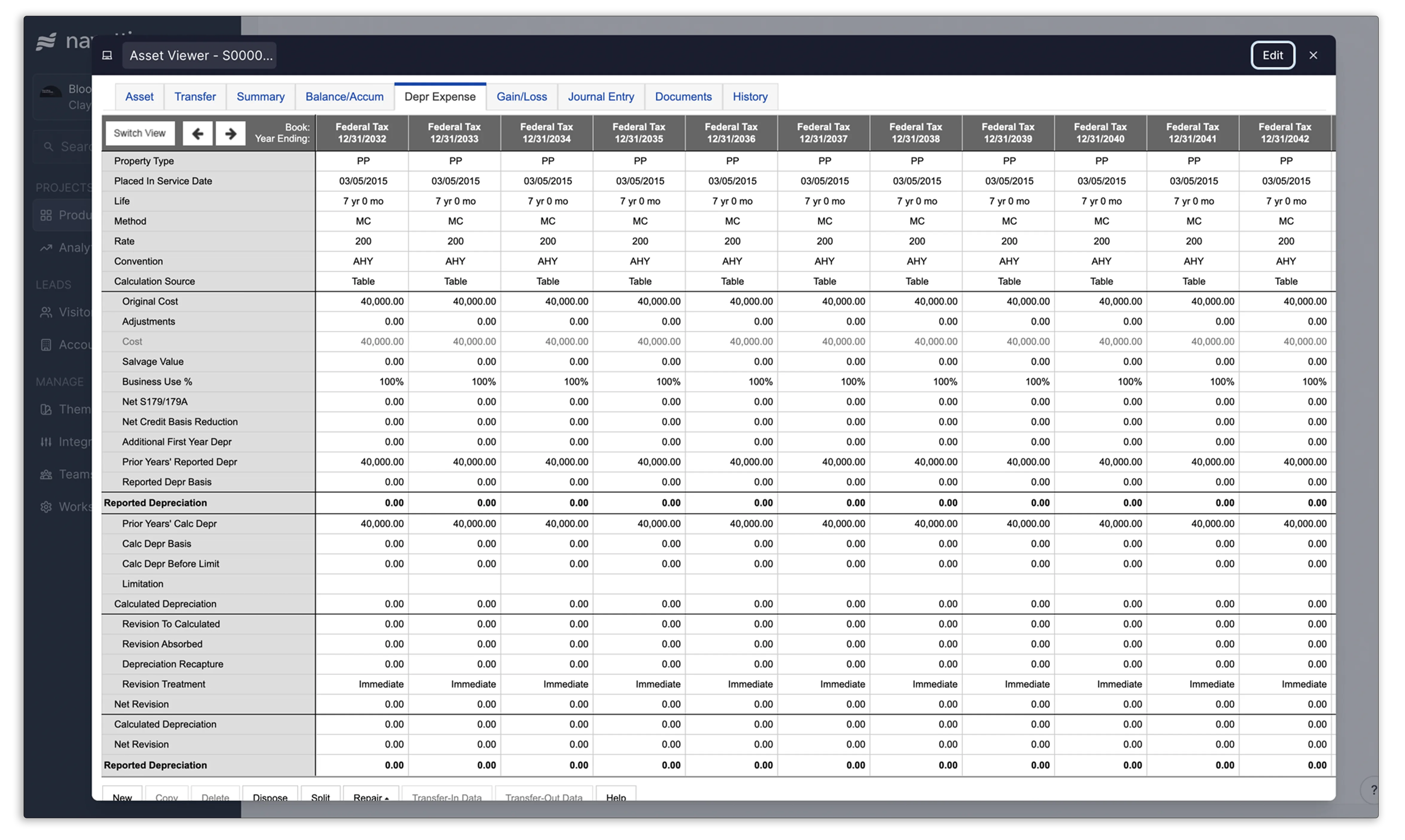
Task: Click the Switch View button
Action: [x=140, y=134]
